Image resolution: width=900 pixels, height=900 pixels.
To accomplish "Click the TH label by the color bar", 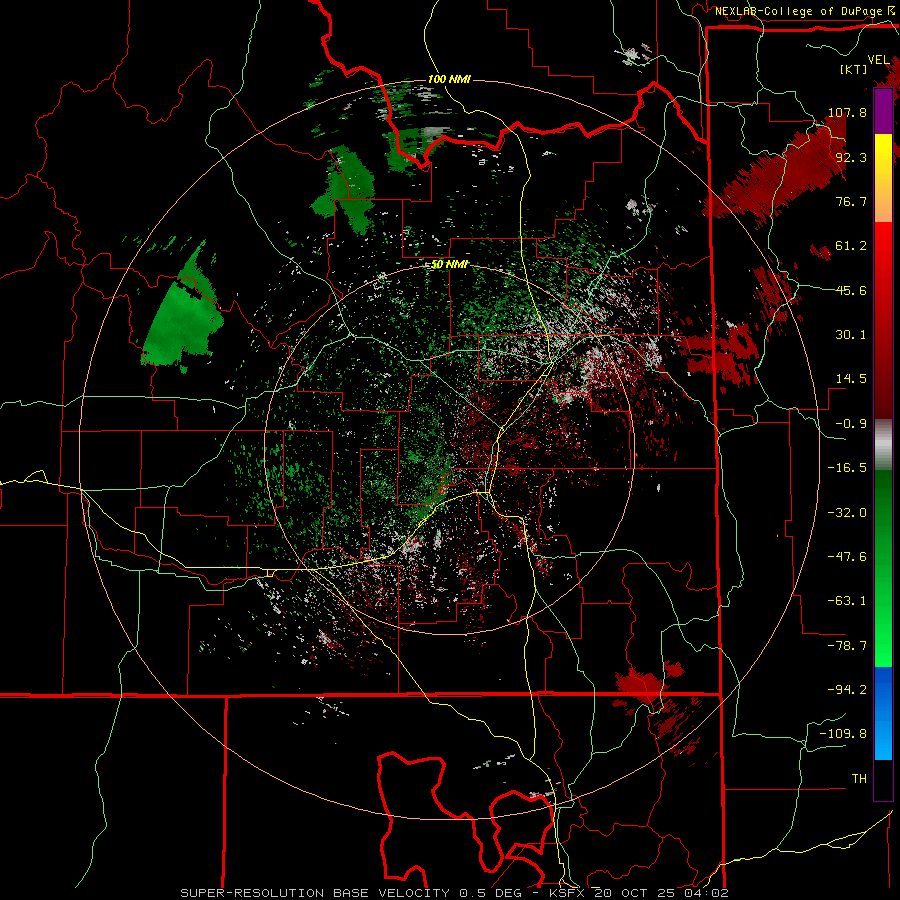I will 859,779.
